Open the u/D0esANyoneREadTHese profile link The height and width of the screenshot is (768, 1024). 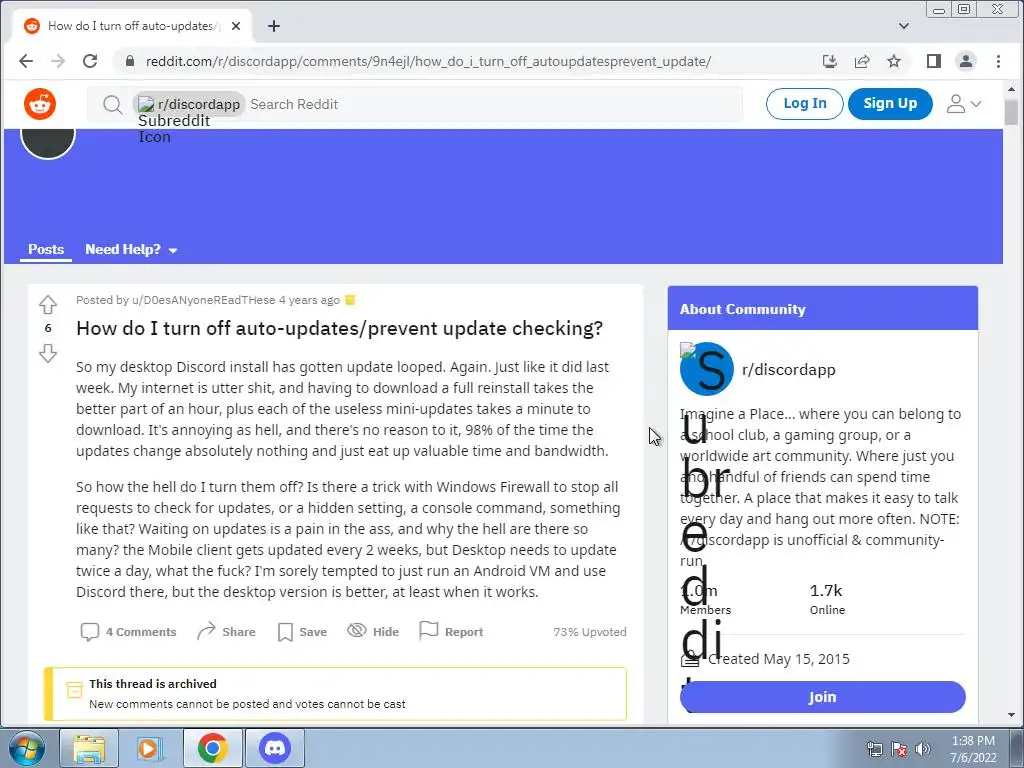tap(203, 300)
